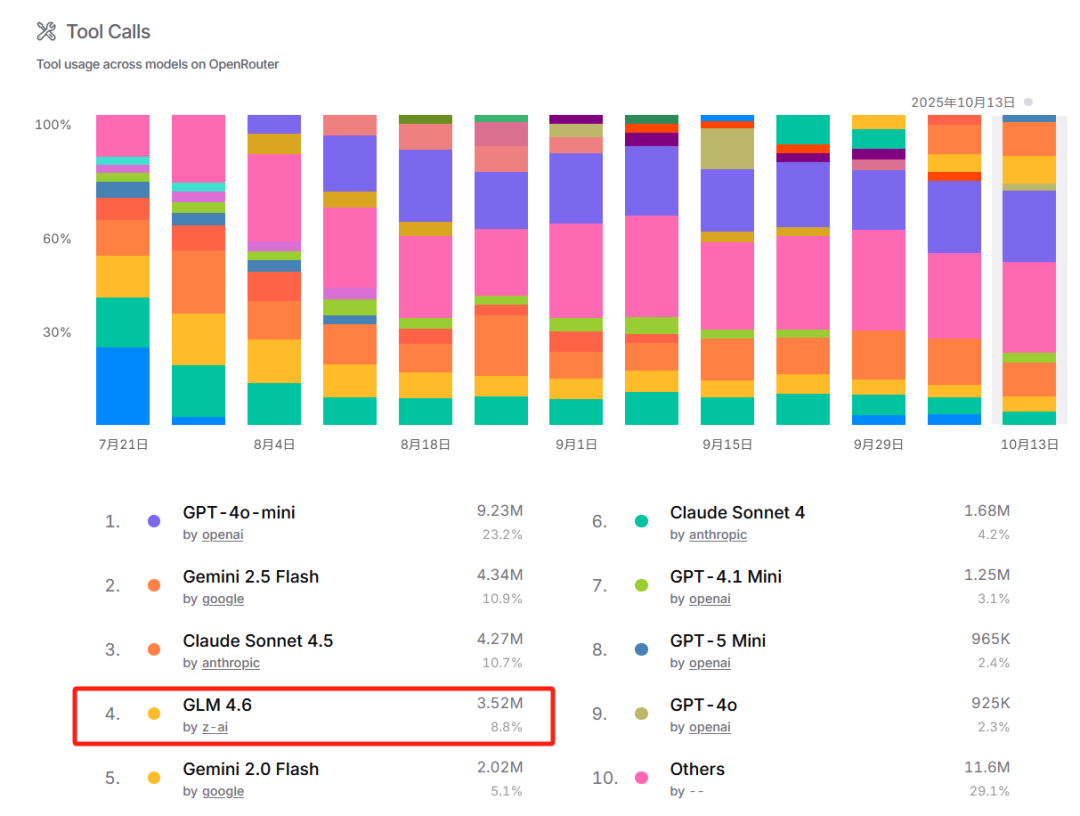Click the 'Tool usage across models on OpenRouter' subtitle

(158, 64)
